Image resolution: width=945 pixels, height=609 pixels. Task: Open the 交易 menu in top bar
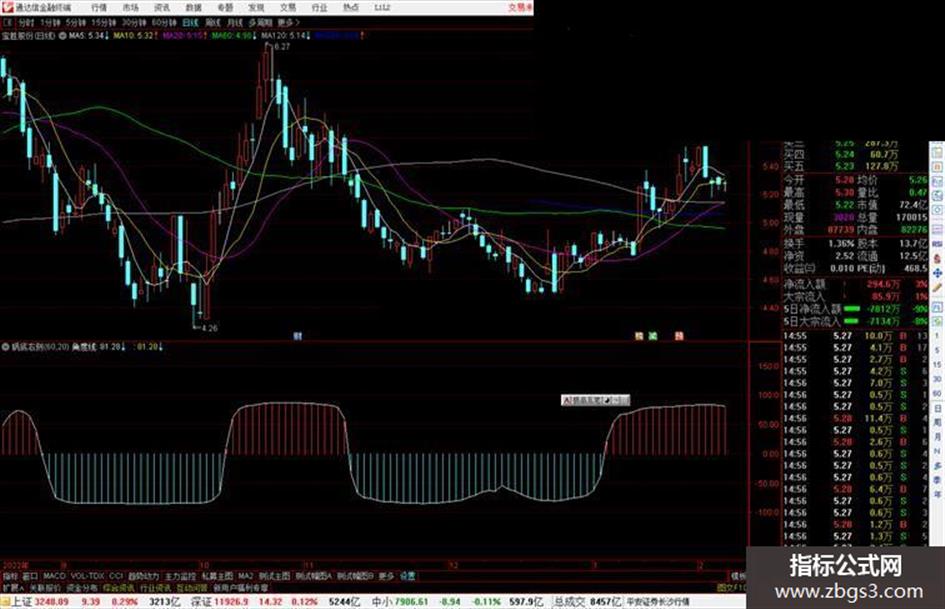coord(287,8)
